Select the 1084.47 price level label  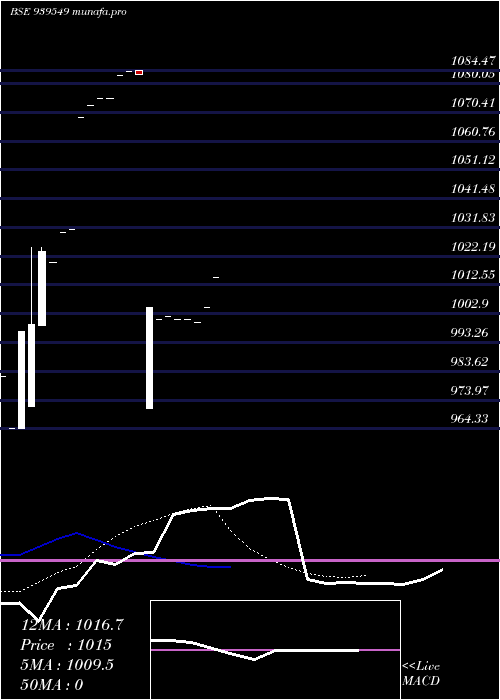(473, 60)
